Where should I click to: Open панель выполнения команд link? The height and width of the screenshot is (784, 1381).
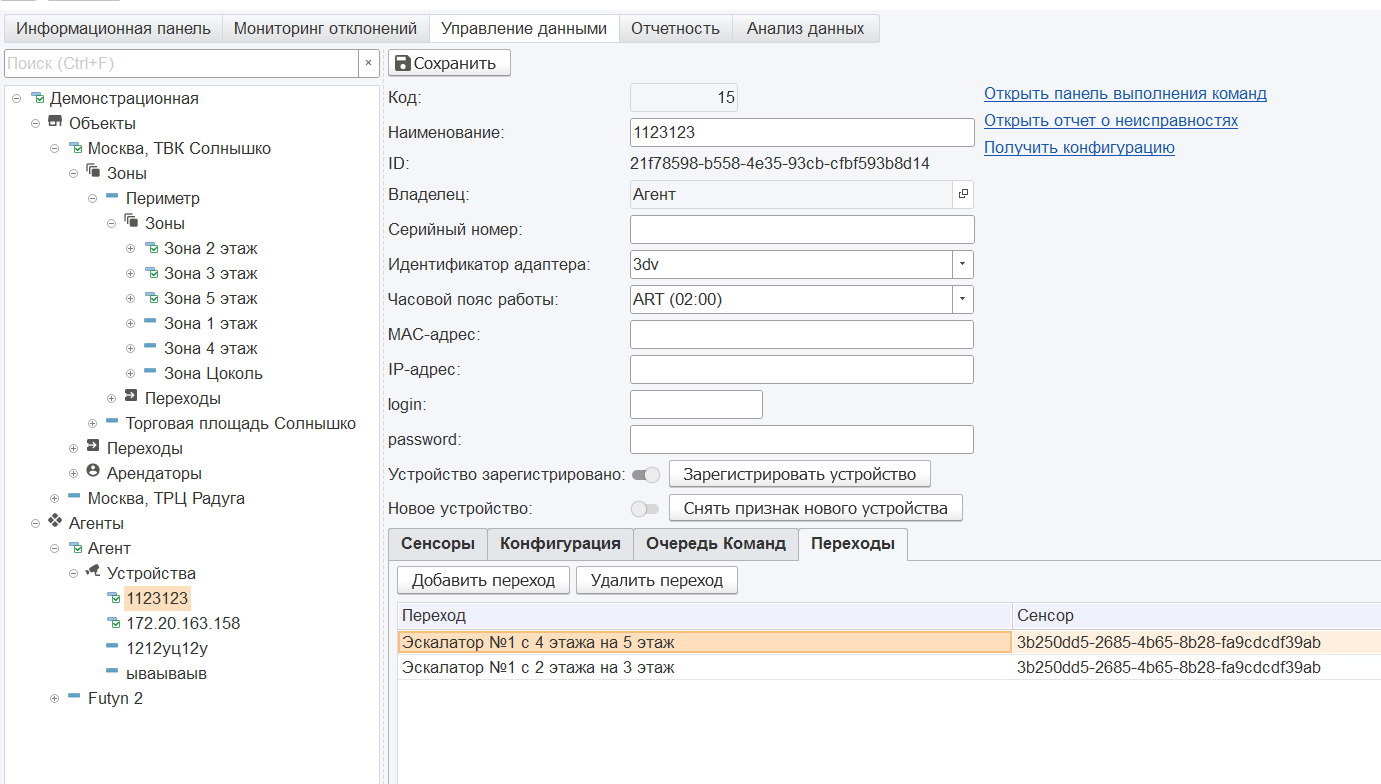pyautogui.click(x=1125, y=94)
